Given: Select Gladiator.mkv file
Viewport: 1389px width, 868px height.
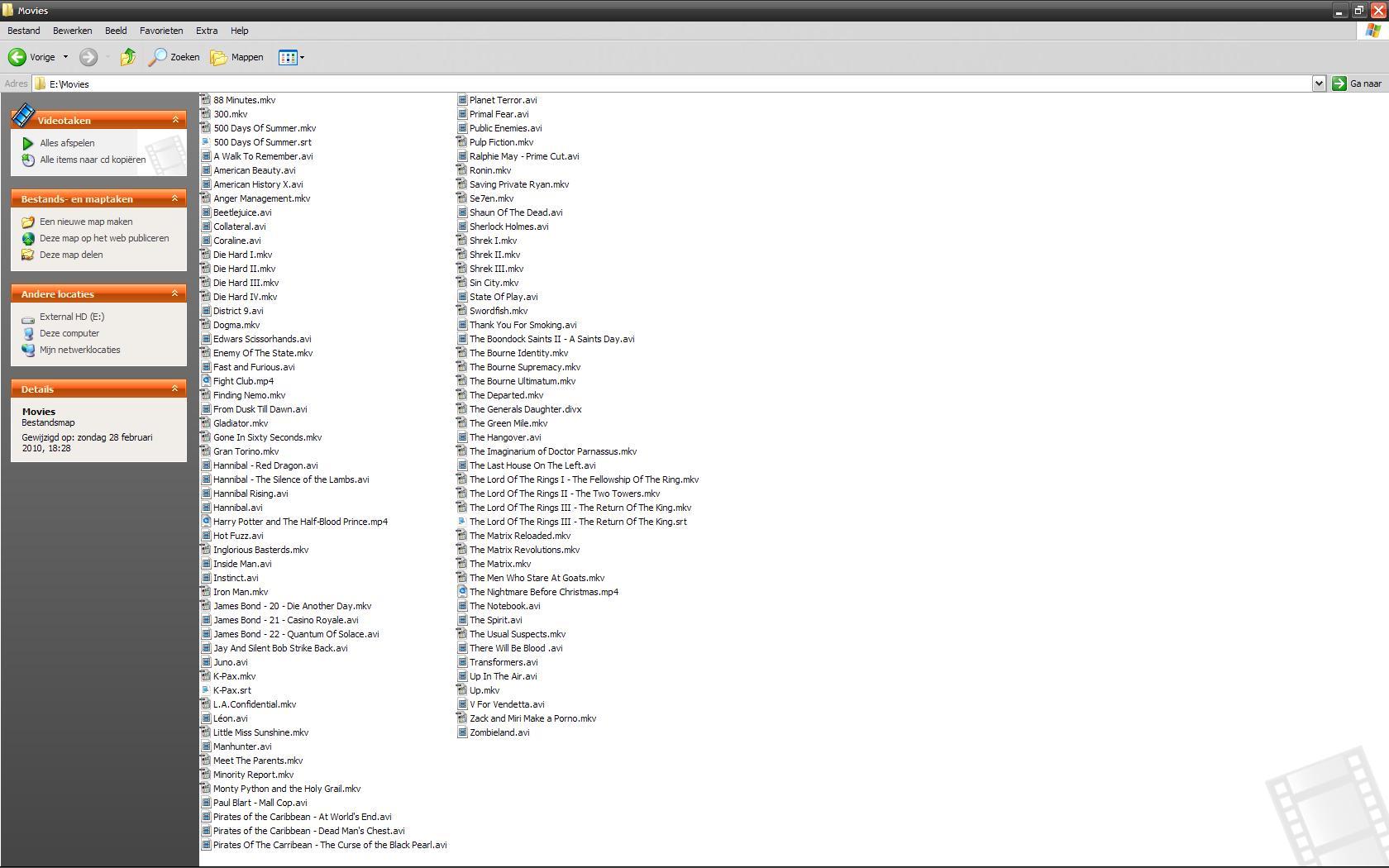Looking at the screenshot, I should (241, 423).
